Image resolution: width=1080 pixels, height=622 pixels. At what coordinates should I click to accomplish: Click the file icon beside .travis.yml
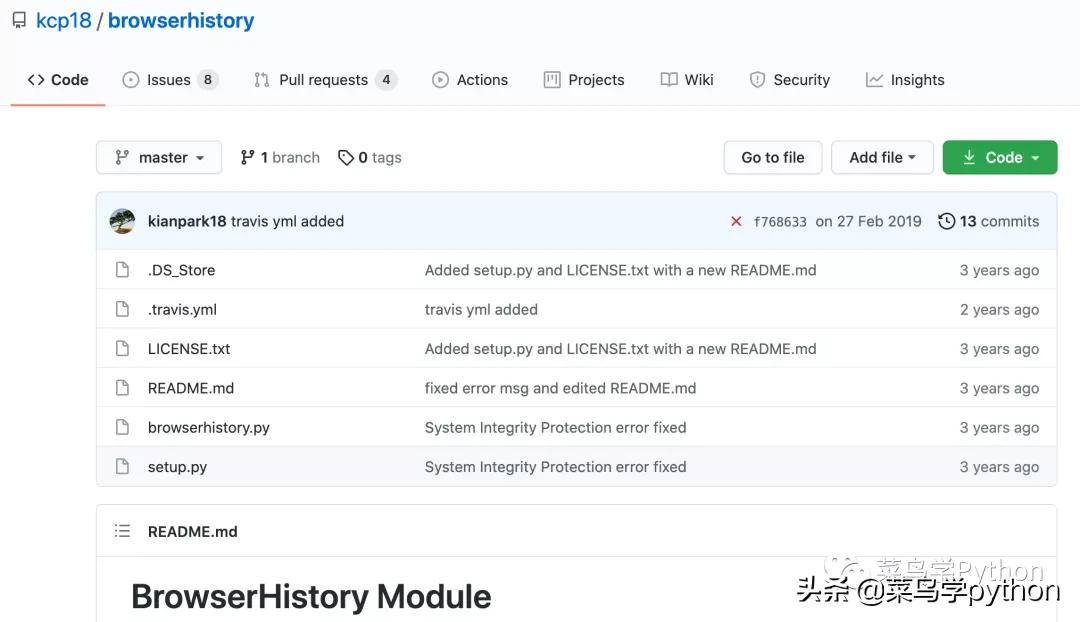[123, 309]
